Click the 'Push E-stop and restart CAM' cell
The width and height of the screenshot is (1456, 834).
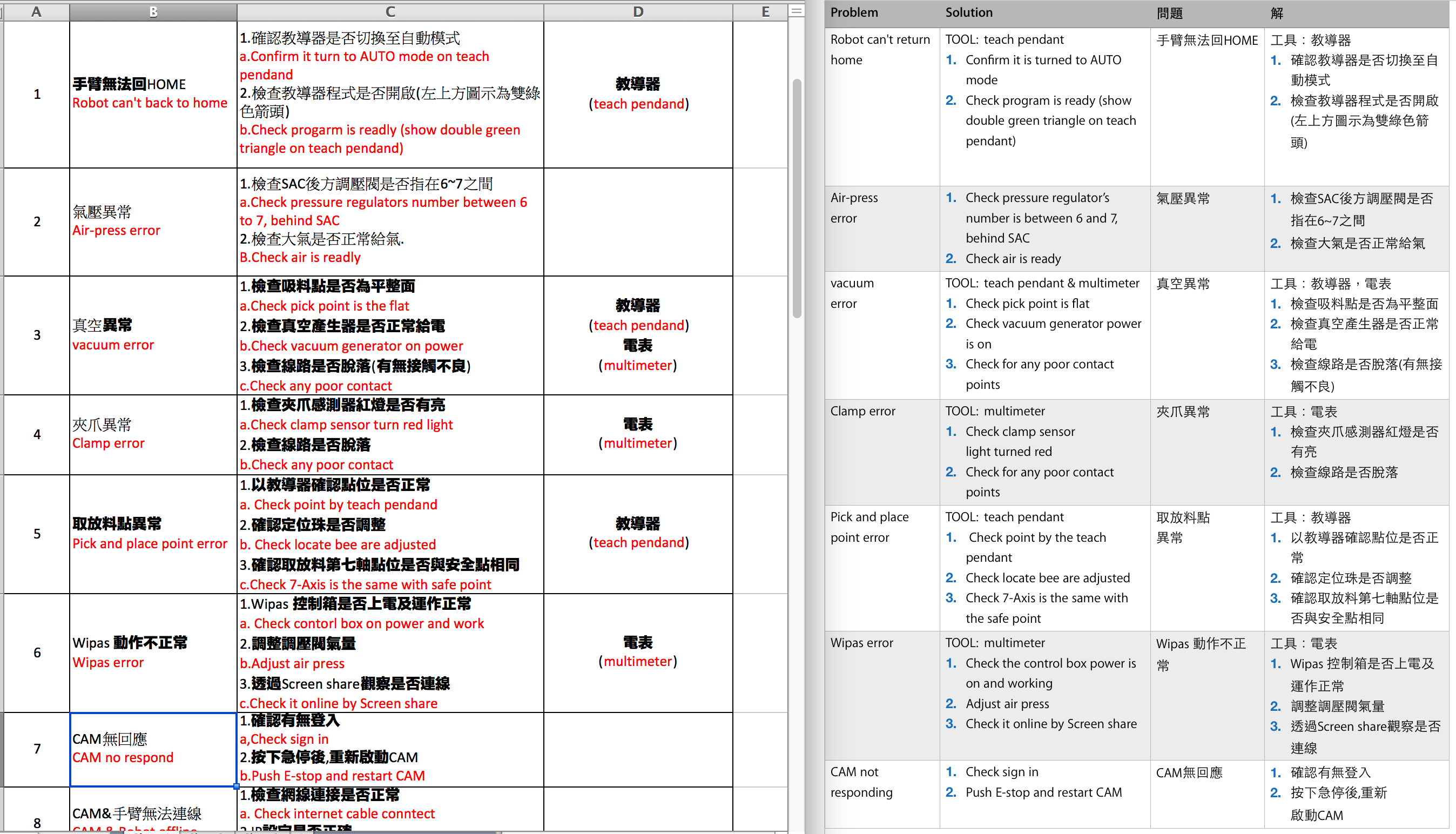[390, 749]
